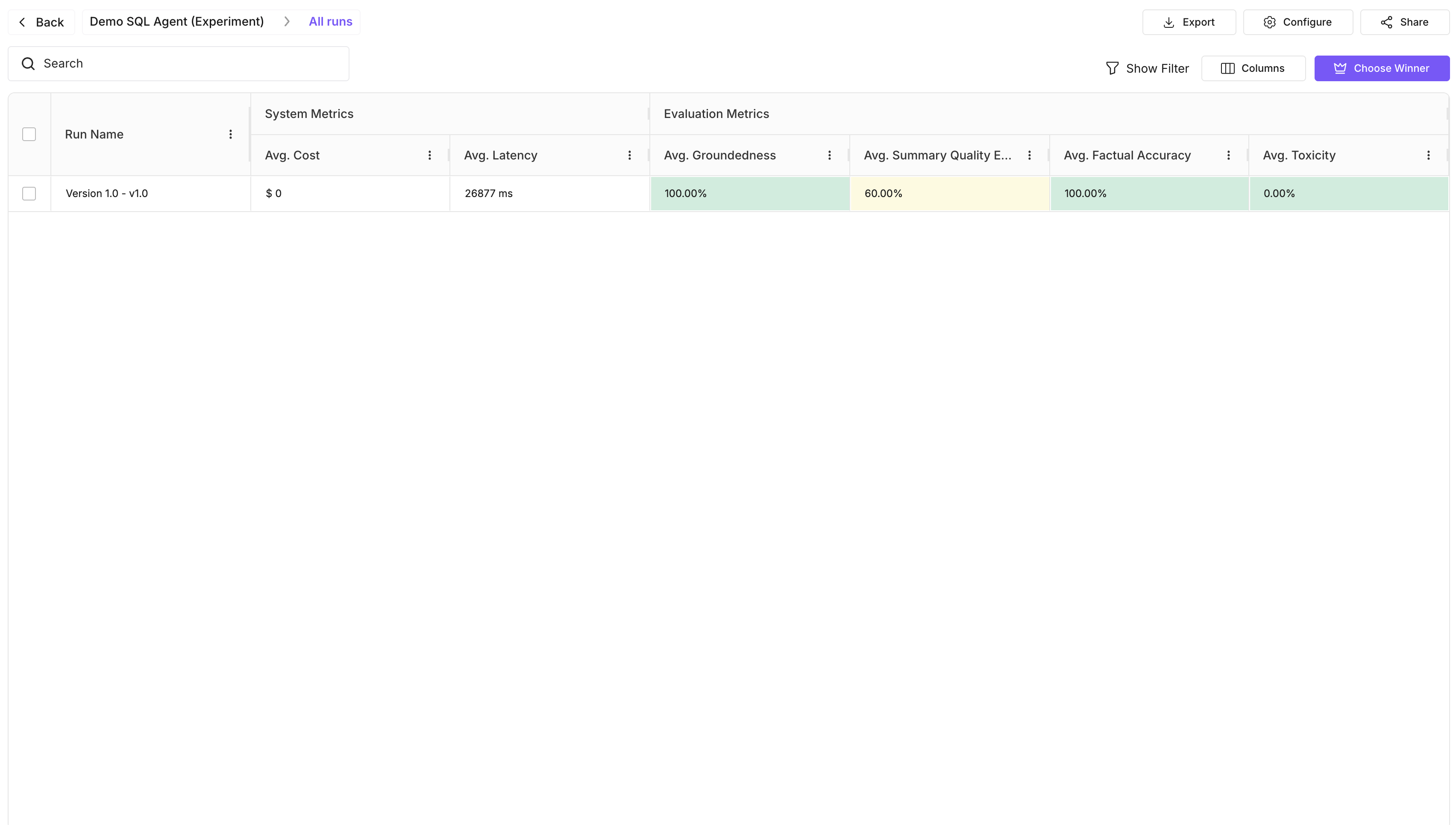Open the Run Name column options menu
This screenshot has width=1456, height=825.
(231, 134)
